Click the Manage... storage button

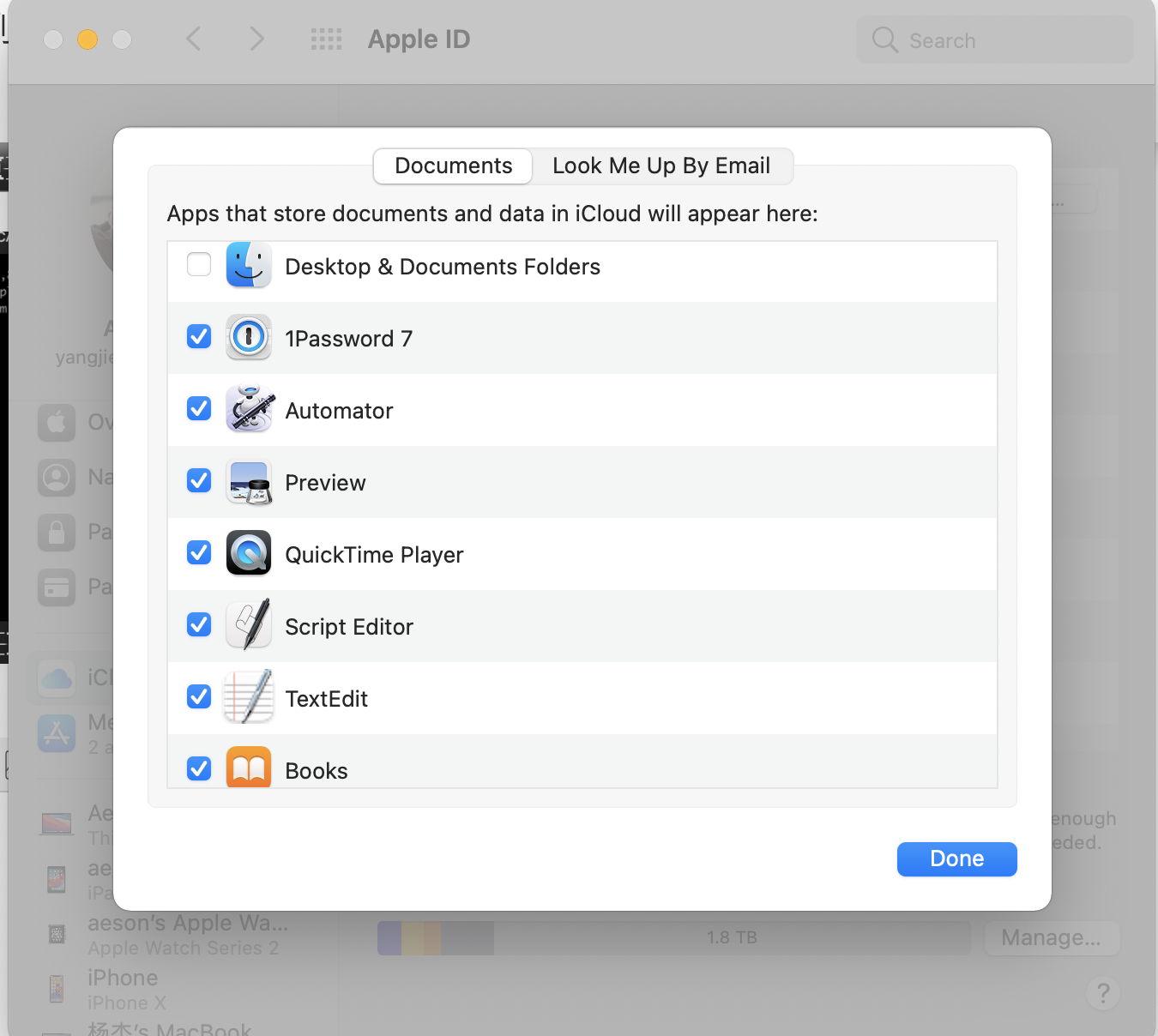[x=1051, y=937]
